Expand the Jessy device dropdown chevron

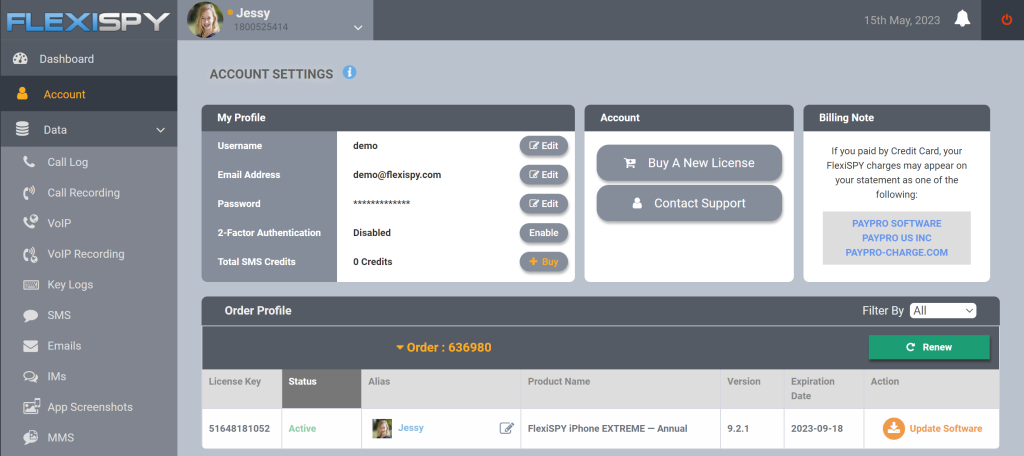(357, 28)
